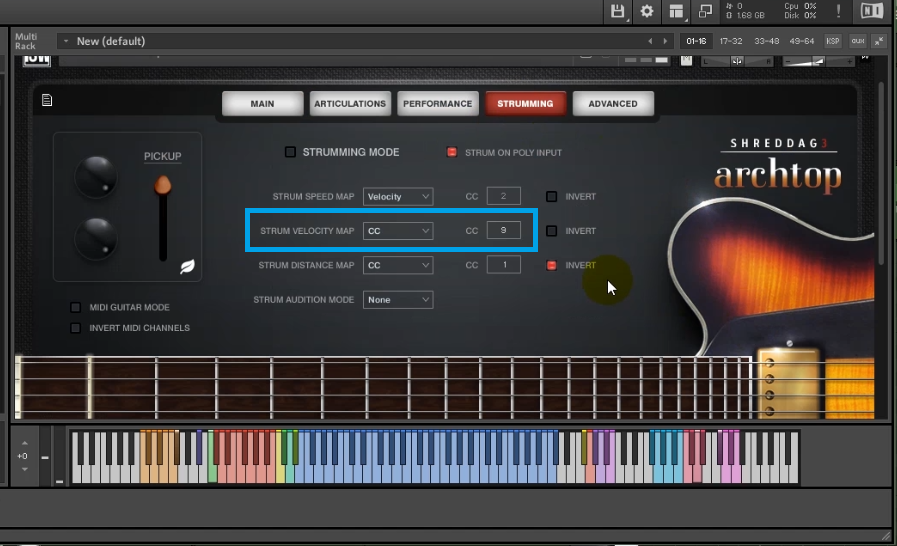Click the PICKUP label

162,156
